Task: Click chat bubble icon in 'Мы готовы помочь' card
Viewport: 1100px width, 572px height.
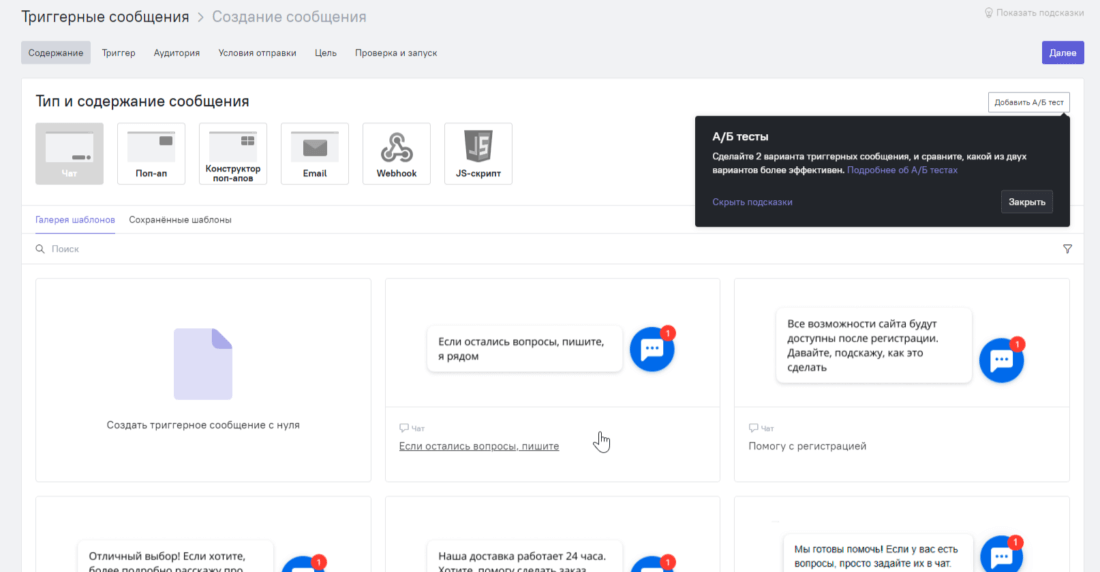Action: 1001,554
